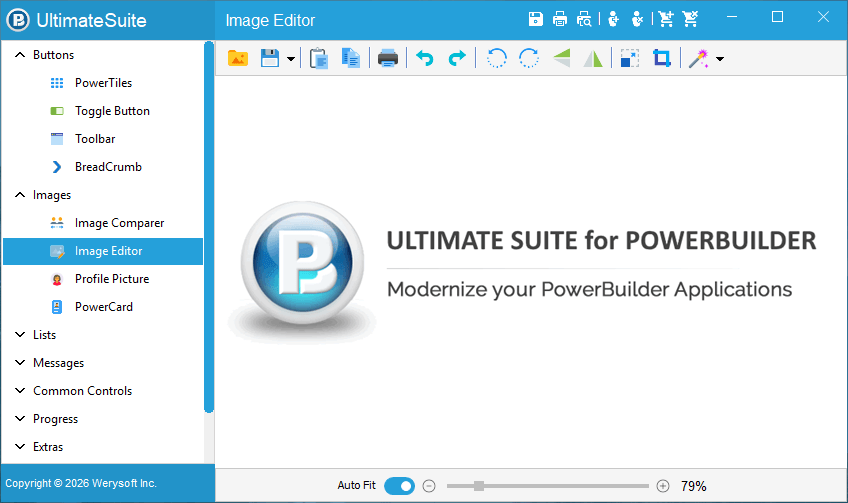Image resolution: width=848 pixels, height=503 pixels.
Task: Click the zoom slider handle
Action: [479, 486]
